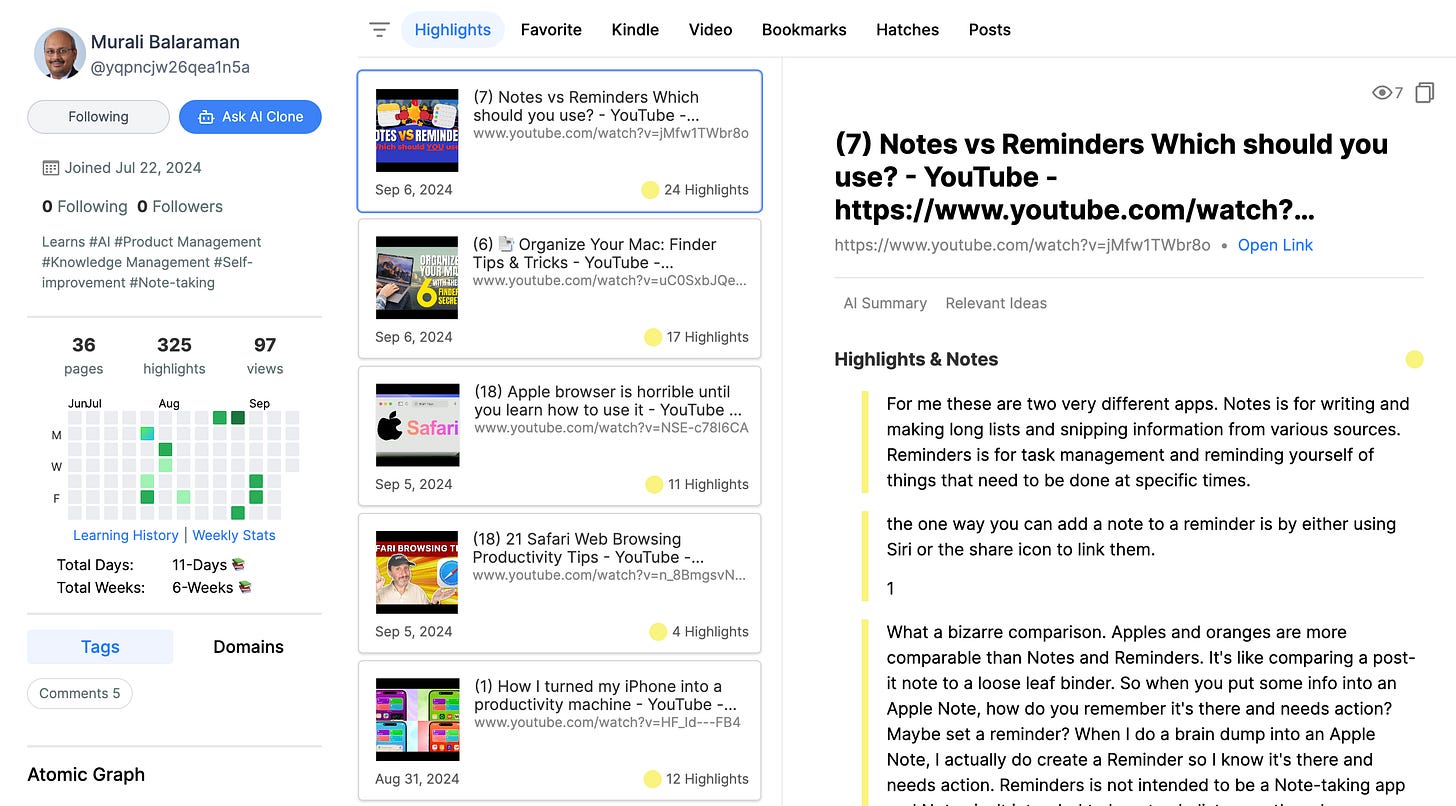Click the 36 pages stat
The height and width of the screenshot is (806, 1456).
84,355
